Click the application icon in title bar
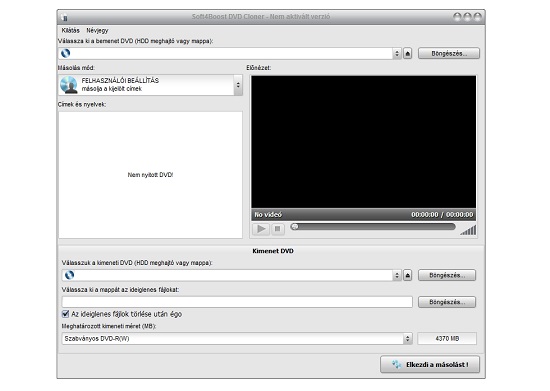The width and height of the screenshot is (550, 391). point(65,17)
